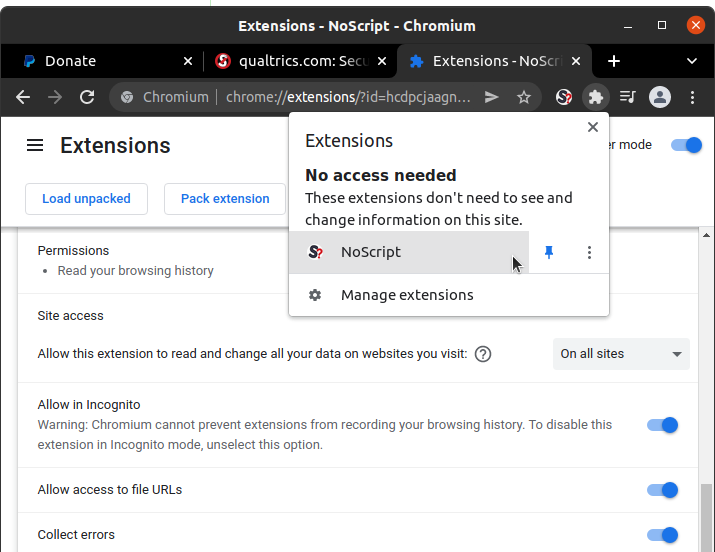Click the Chromium site info icon in address bar
The height and width of the screenshot is (552, 715).
pyautogui.click(x=127, y=97)
